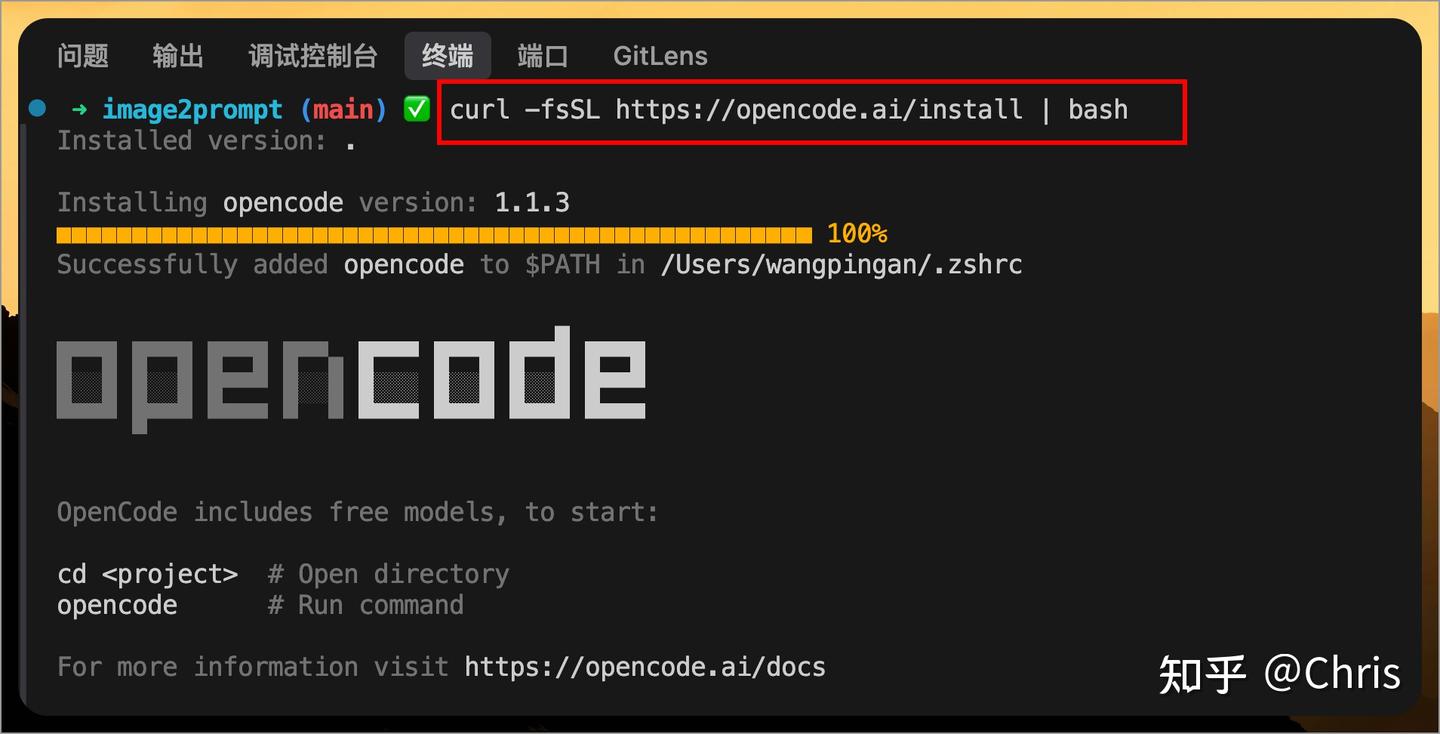Click the 'Successfully added' text

tap(192, 265)
